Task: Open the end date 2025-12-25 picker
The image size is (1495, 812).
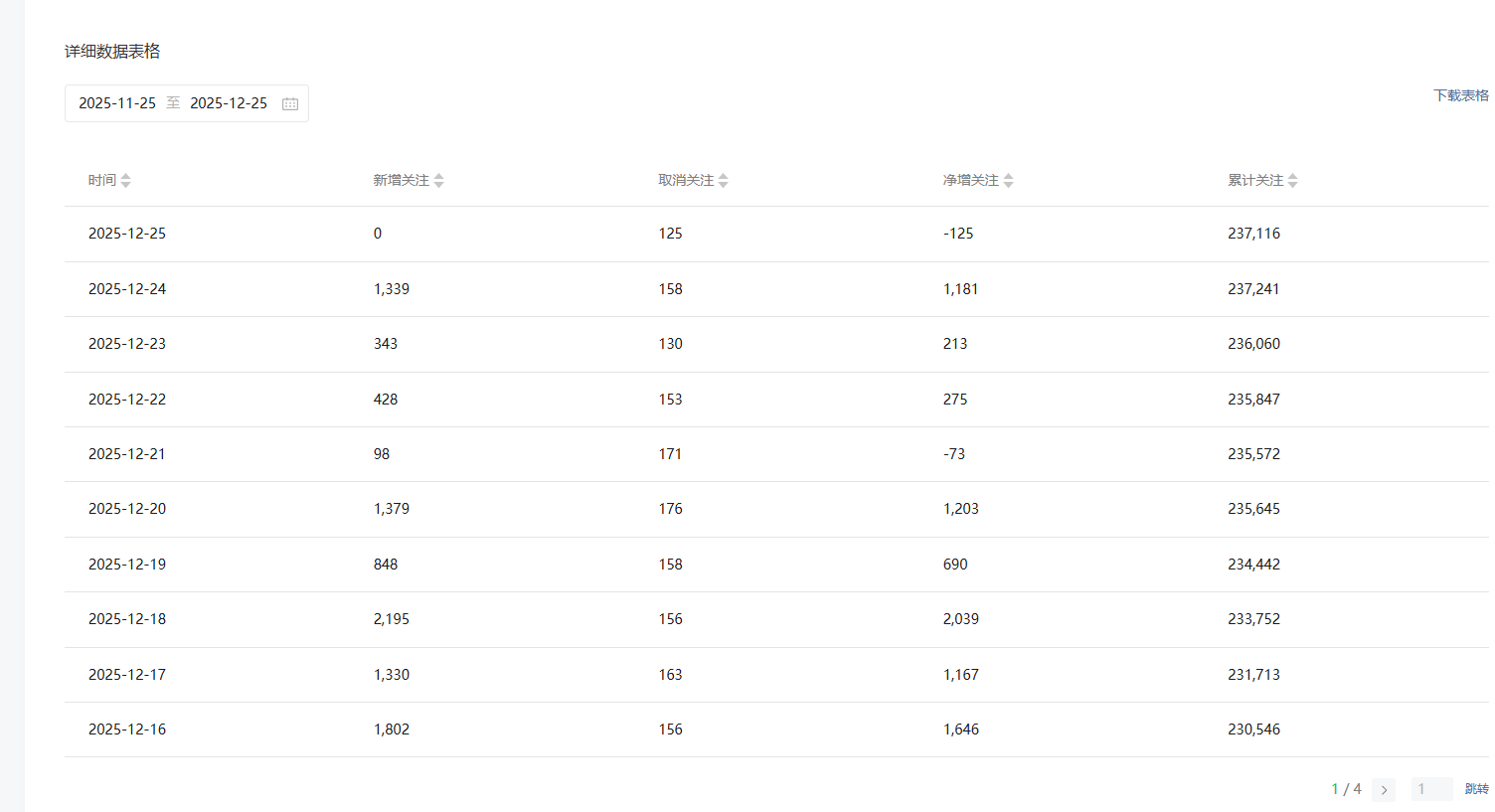Action: tap(229, 103)
